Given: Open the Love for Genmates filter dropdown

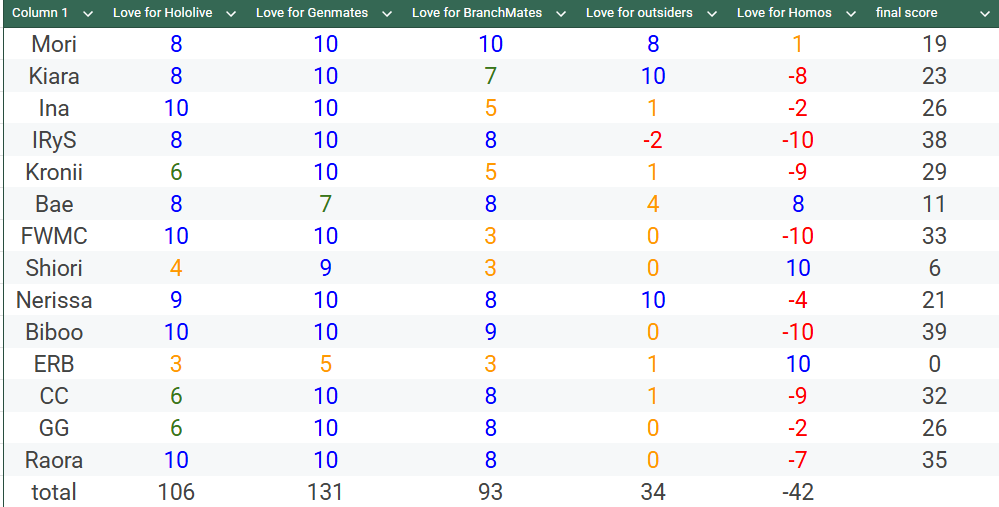Looking at the screenshot, I should click(387, 13).
